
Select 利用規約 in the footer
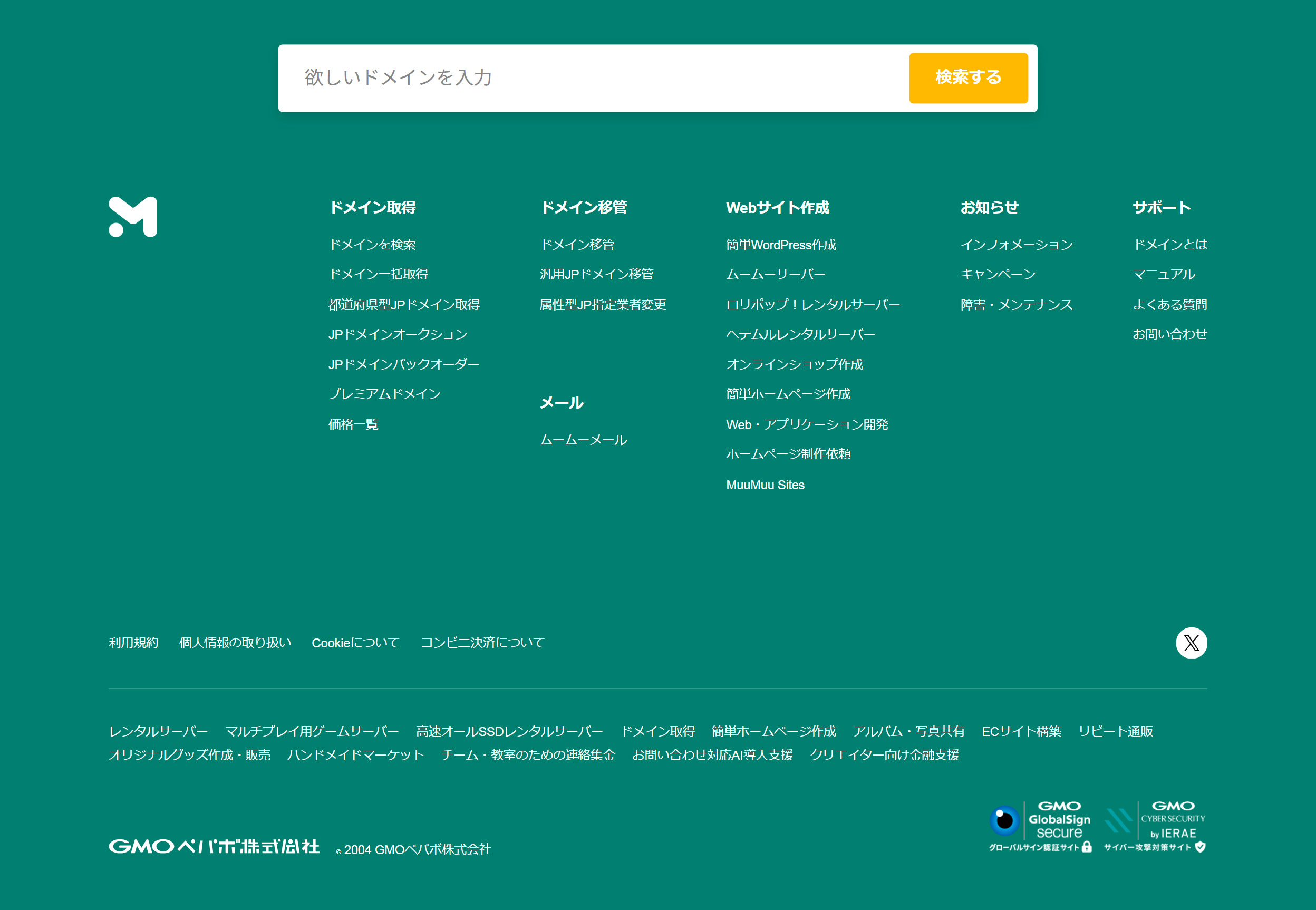coord(133,643)
